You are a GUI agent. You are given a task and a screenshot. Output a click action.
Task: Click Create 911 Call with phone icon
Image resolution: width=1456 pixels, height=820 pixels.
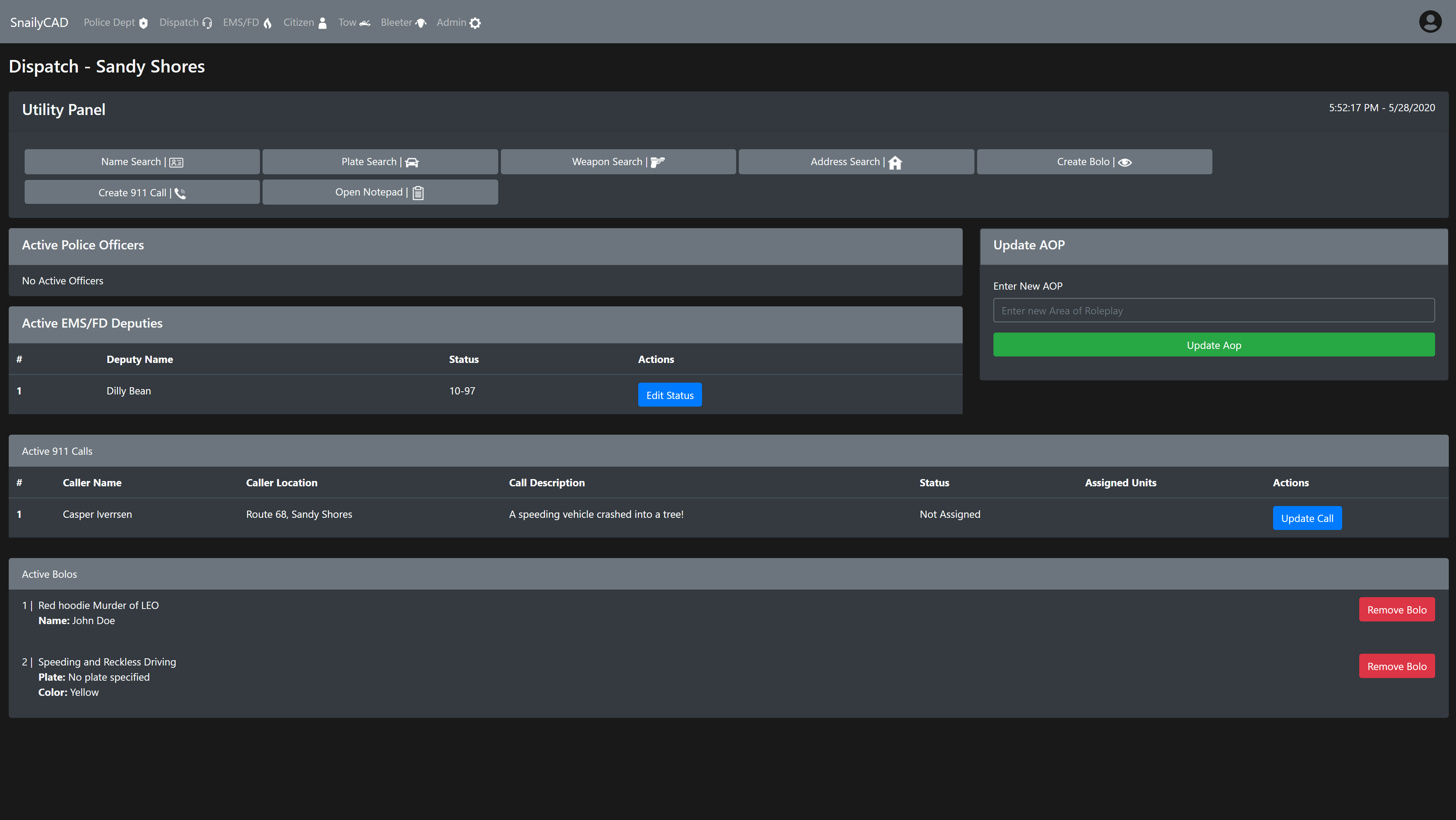pos(142,192)
